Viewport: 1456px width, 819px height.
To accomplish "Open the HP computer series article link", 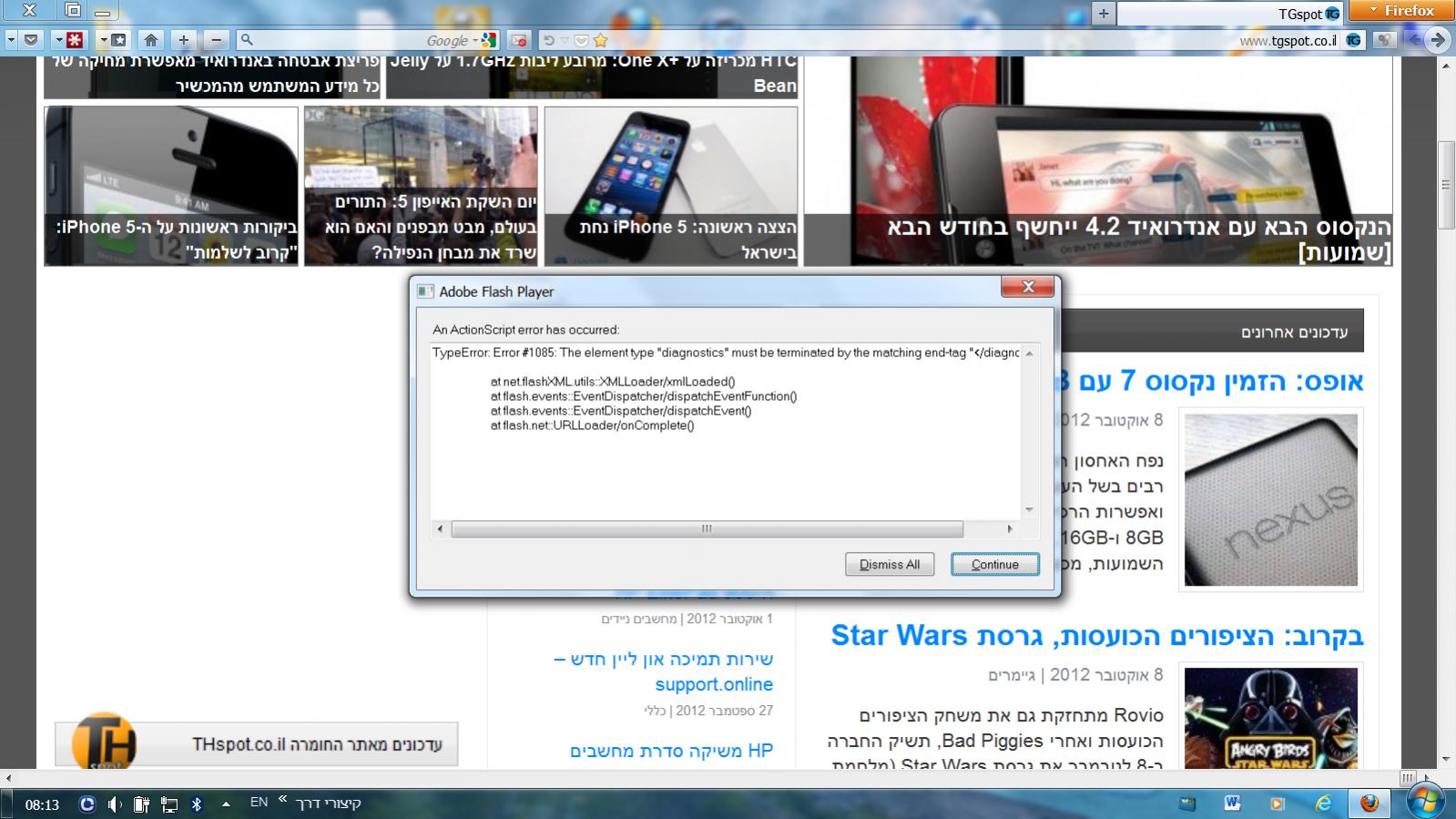I will (671, 751).
